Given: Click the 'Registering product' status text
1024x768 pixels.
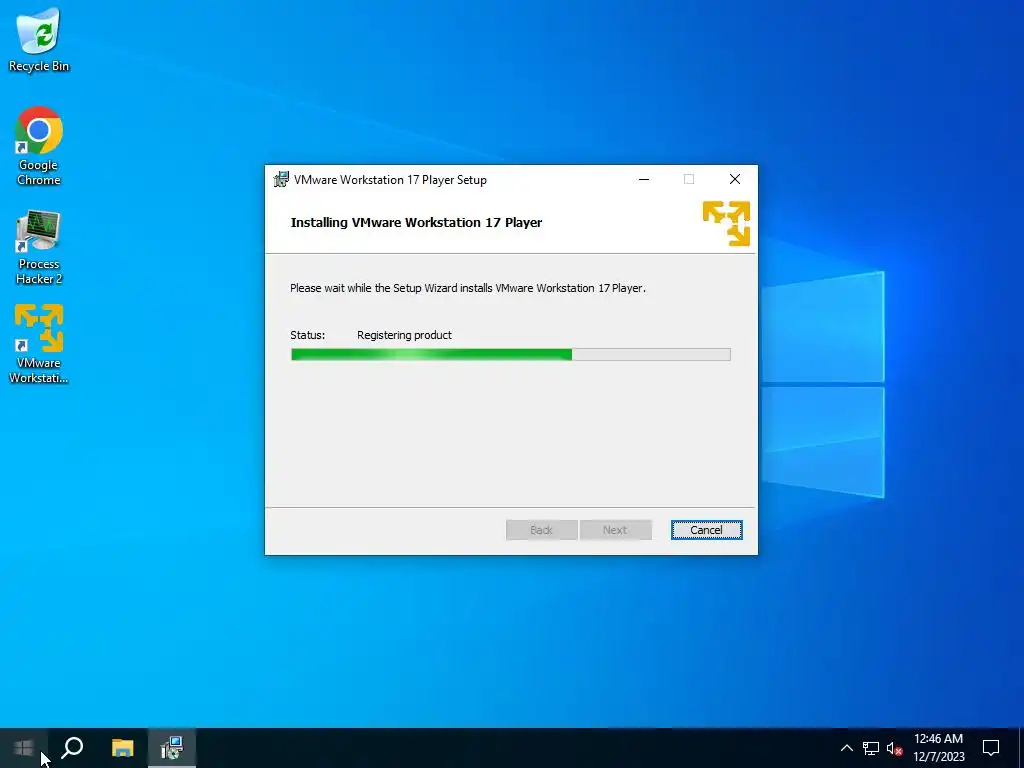Looking at the screenshot, I should pyautogui.click(x=404, y=335).
